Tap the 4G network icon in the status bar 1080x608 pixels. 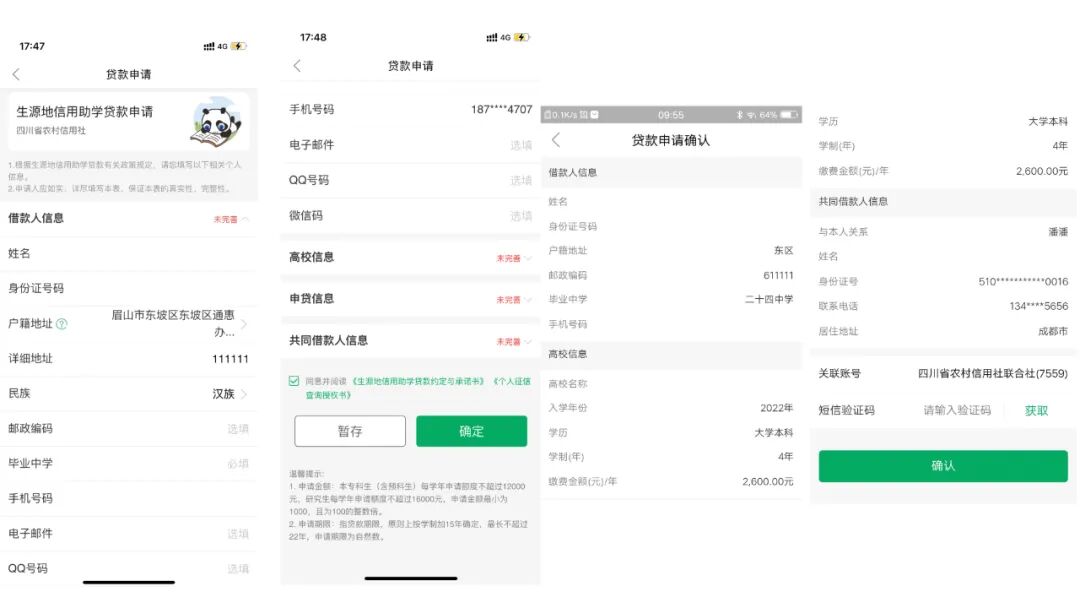point(221,45)
